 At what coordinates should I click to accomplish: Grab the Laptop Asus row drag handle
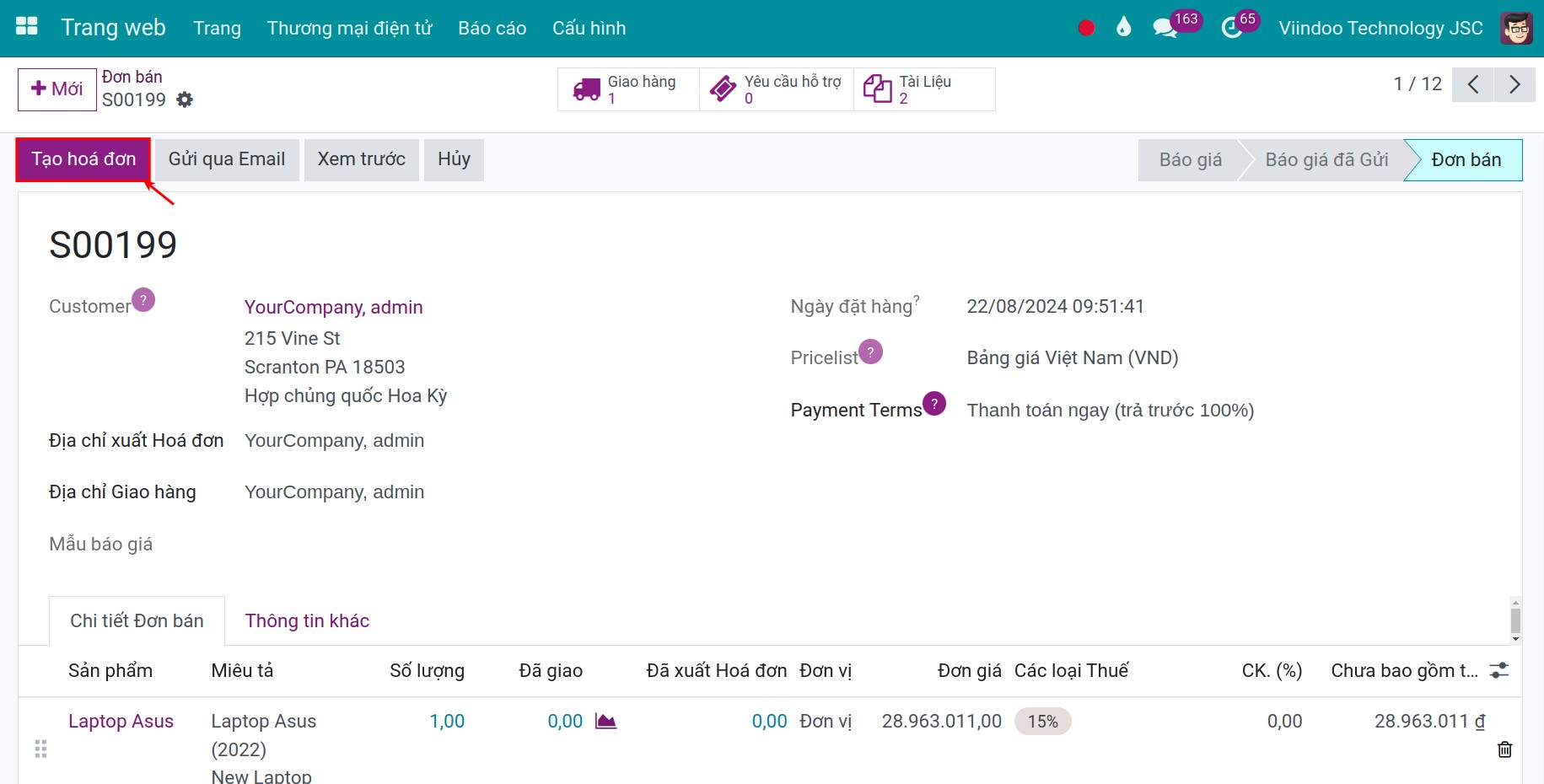40,749
